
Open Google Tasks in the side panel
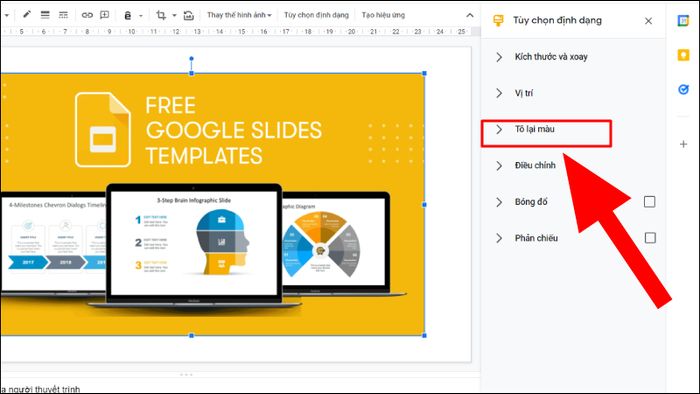tap(683, 89)
